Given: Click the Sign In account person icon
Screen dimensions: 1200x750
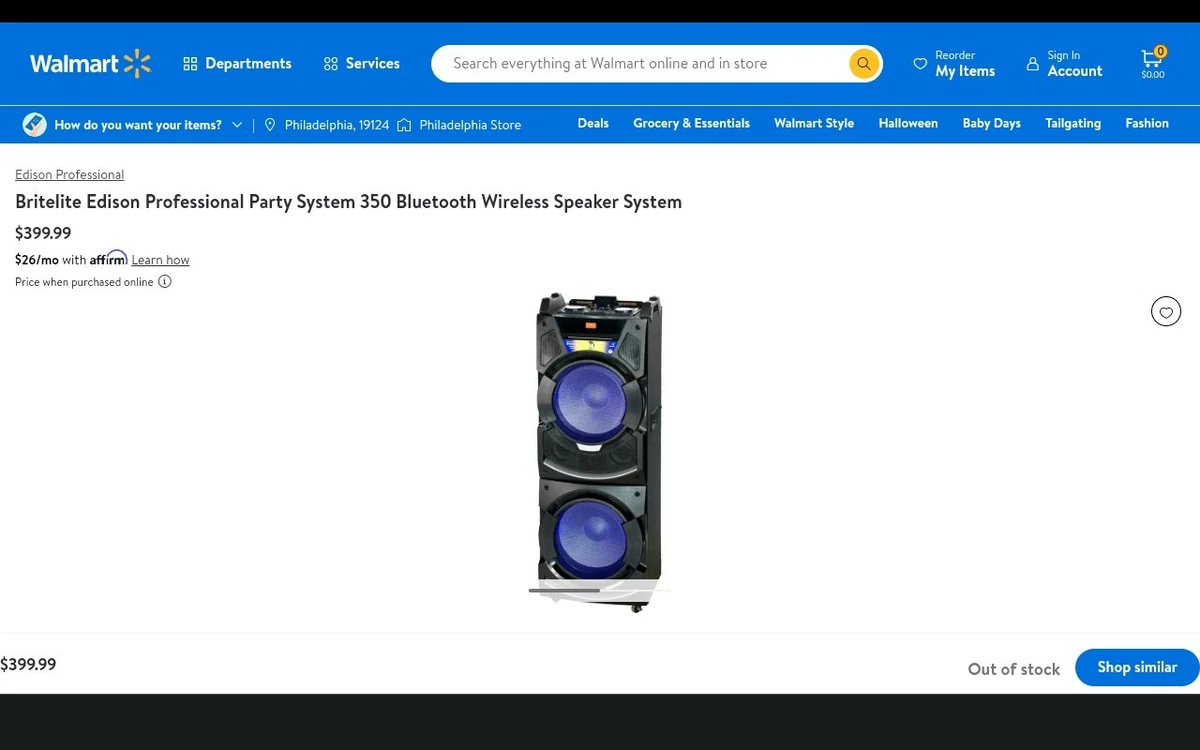Looking at the screenshot, I should tap(1033, 64).
